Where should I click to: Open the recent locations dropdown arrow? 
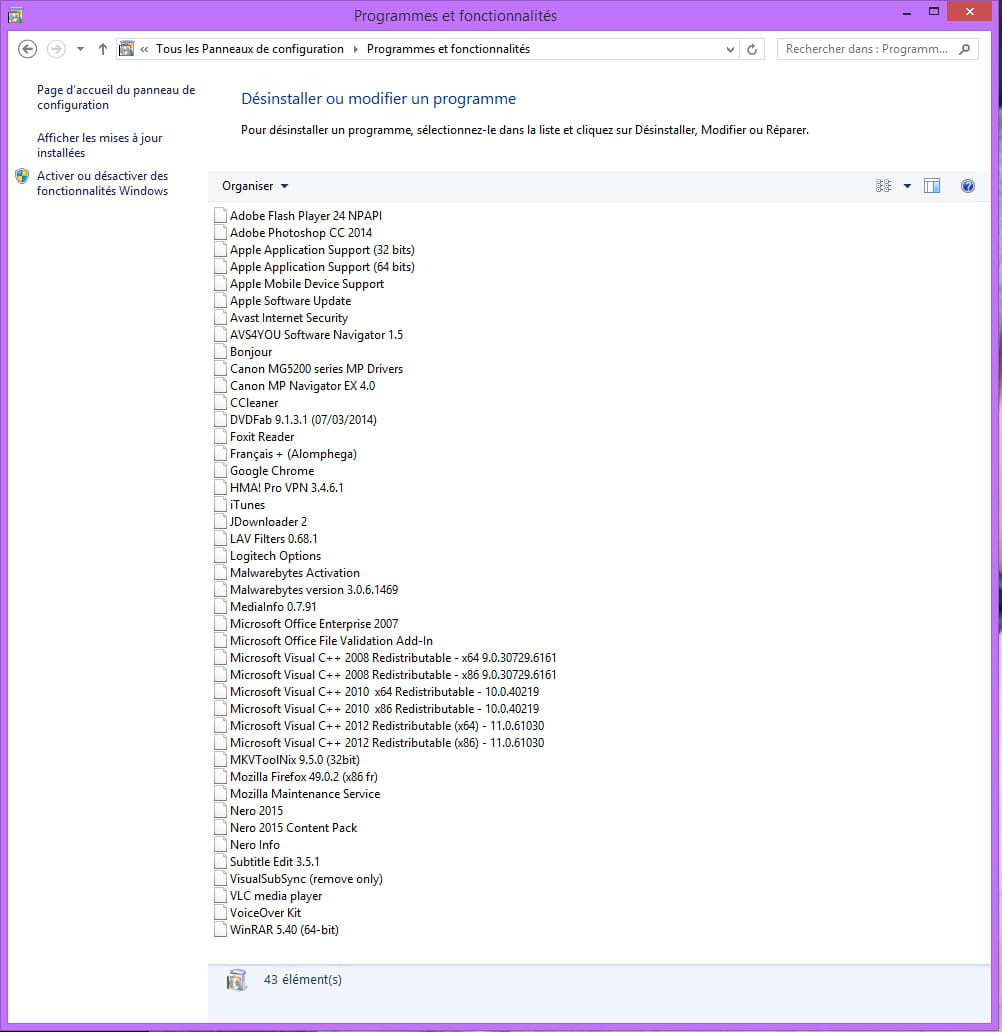point(80,49)
